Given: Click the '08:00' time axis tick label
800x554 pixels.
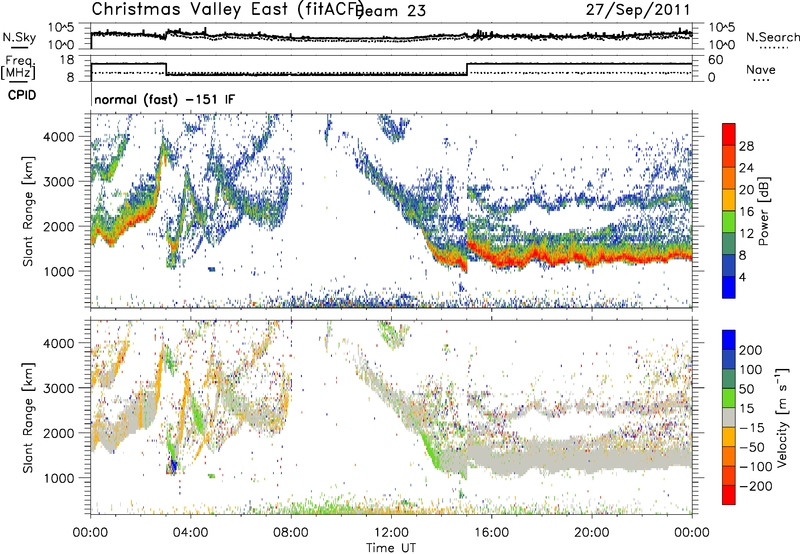Looking at the screenshot, I should (x=291, y=533).
